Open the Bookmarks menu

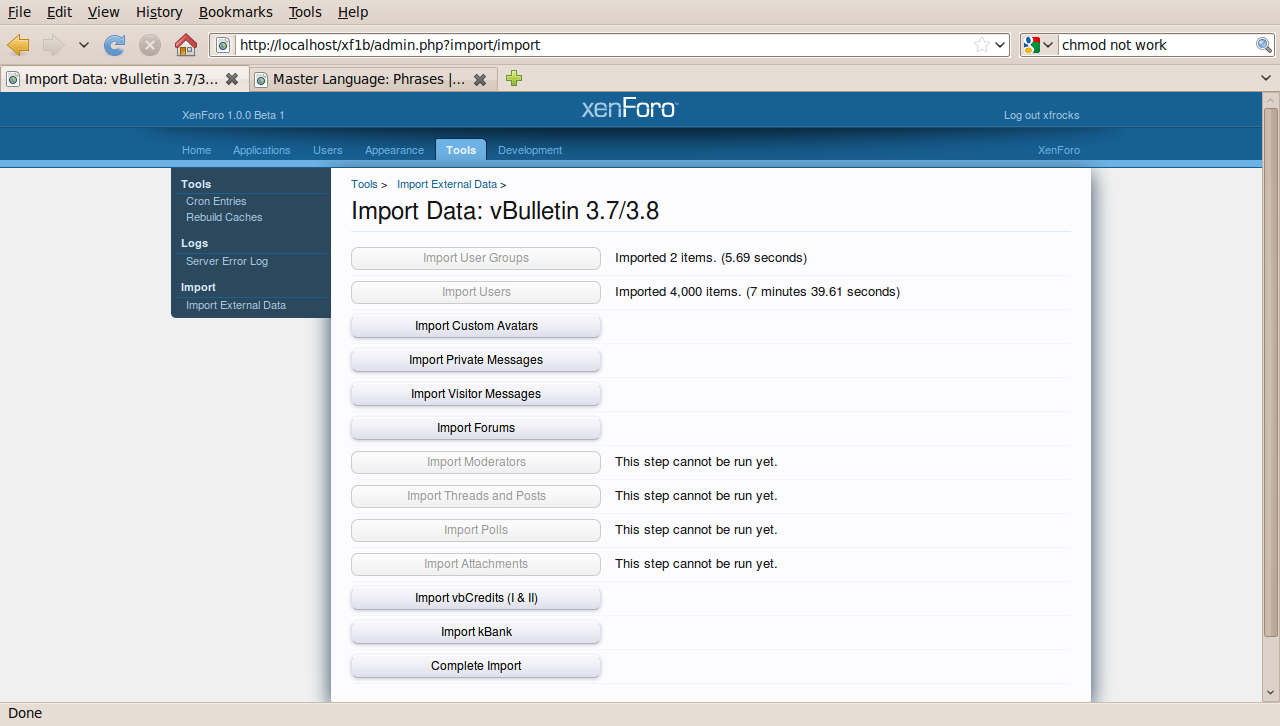[x=236, y=12]
